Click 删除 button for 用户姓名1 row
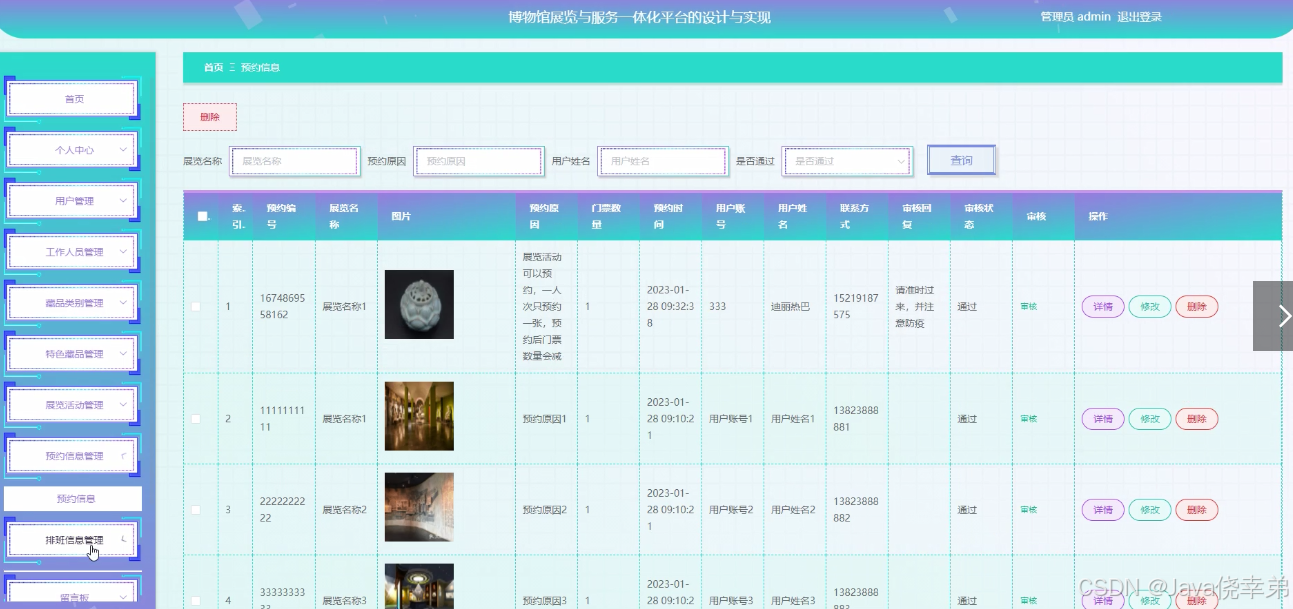 pyautogui.click(x=1197, y=419)
